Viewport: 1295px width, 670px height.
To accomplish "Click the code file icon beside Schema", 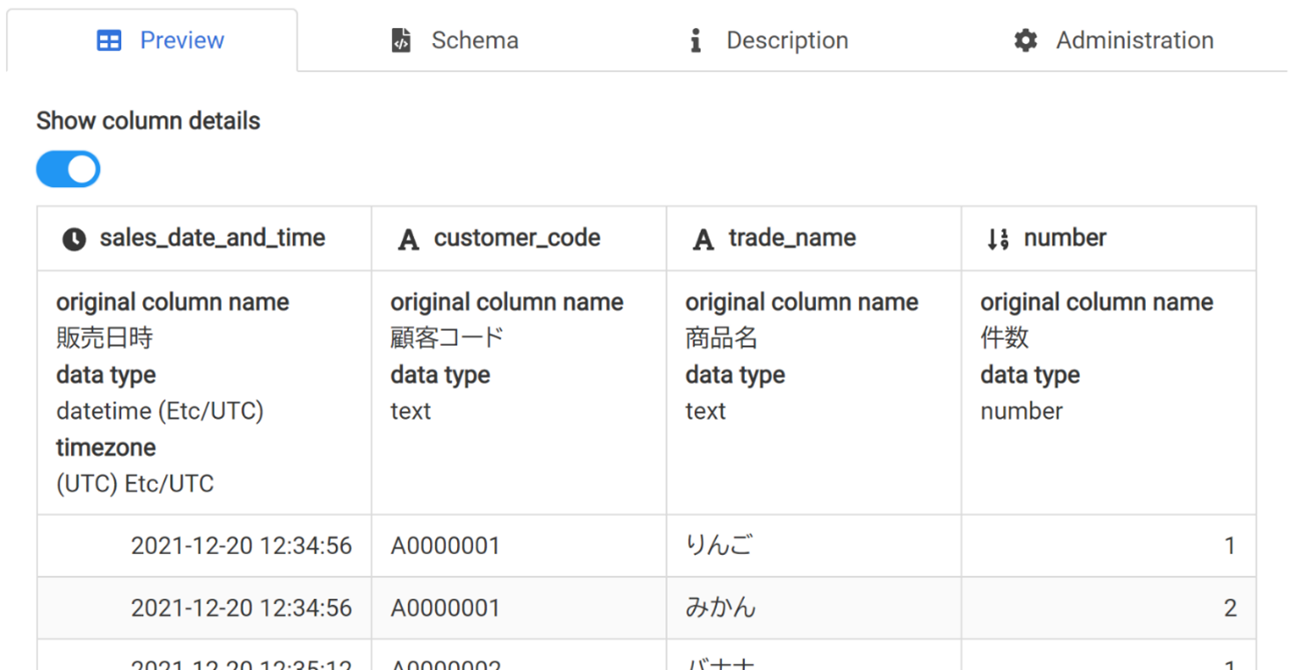I will pos(401,41).
